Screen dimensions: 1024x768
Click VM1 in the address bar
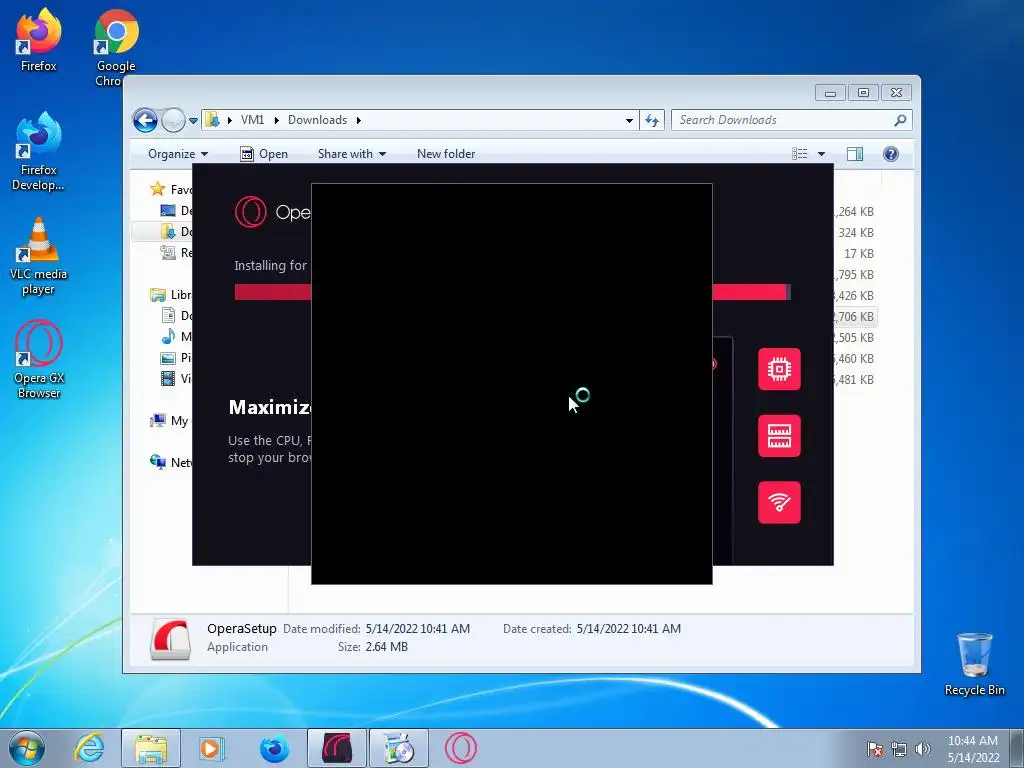coord(252,120)
